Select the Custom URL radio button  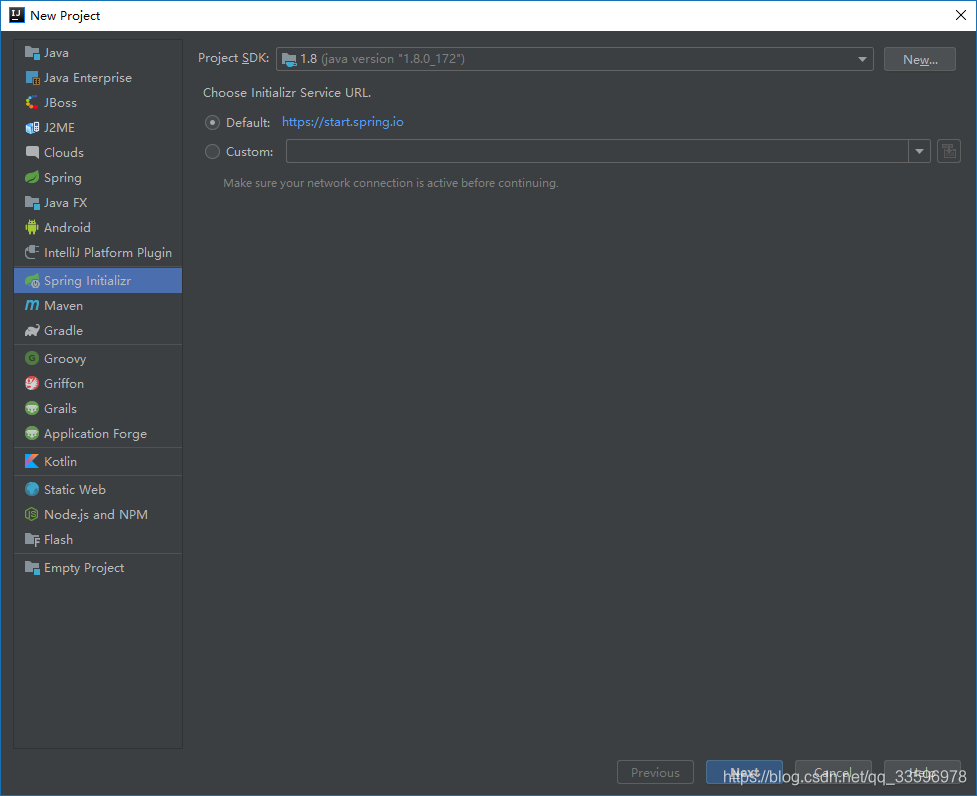212,151
